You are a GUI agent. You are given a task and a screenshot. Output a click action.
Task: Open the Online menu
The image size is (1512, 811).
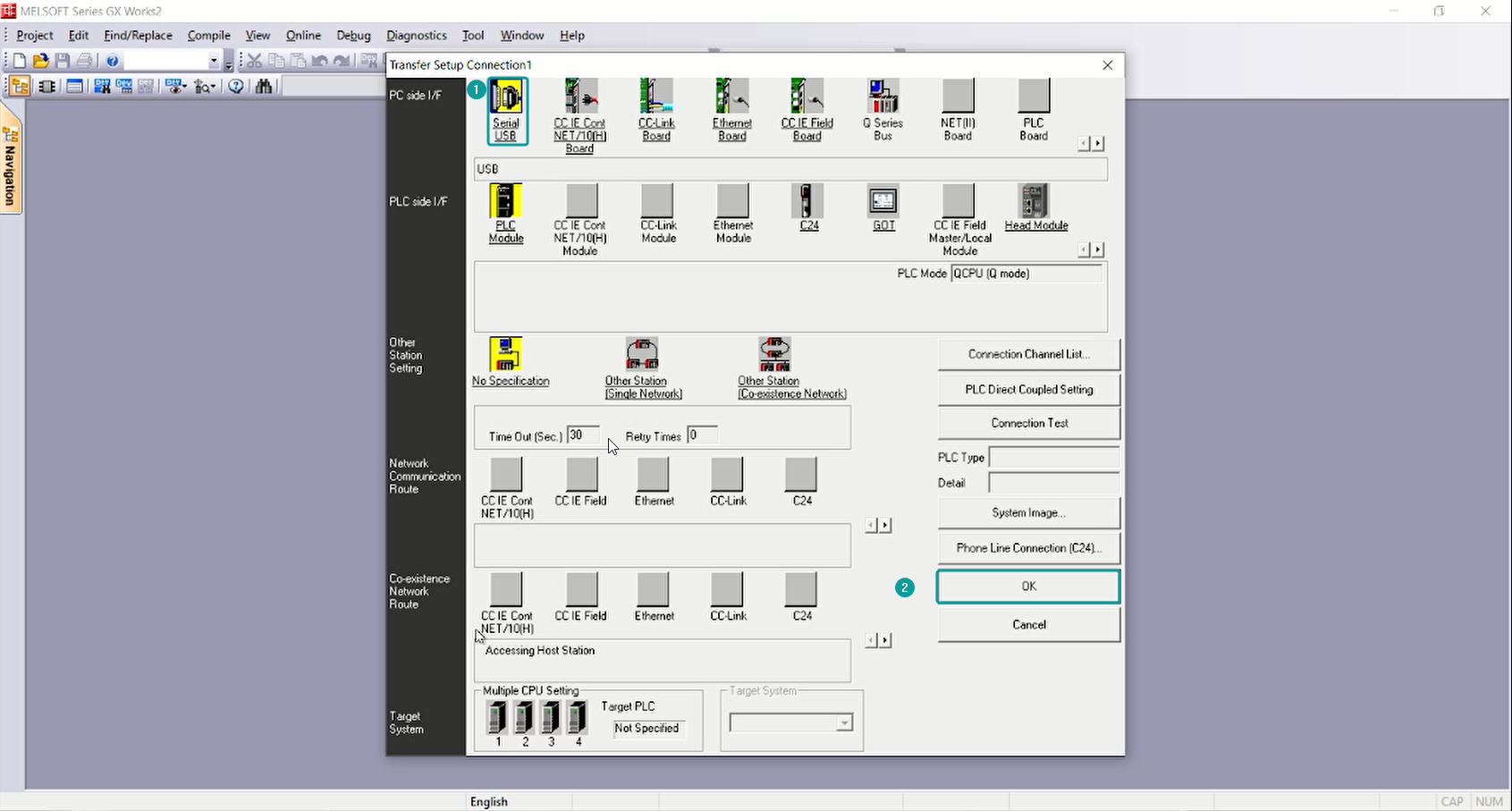coord(303,36)
